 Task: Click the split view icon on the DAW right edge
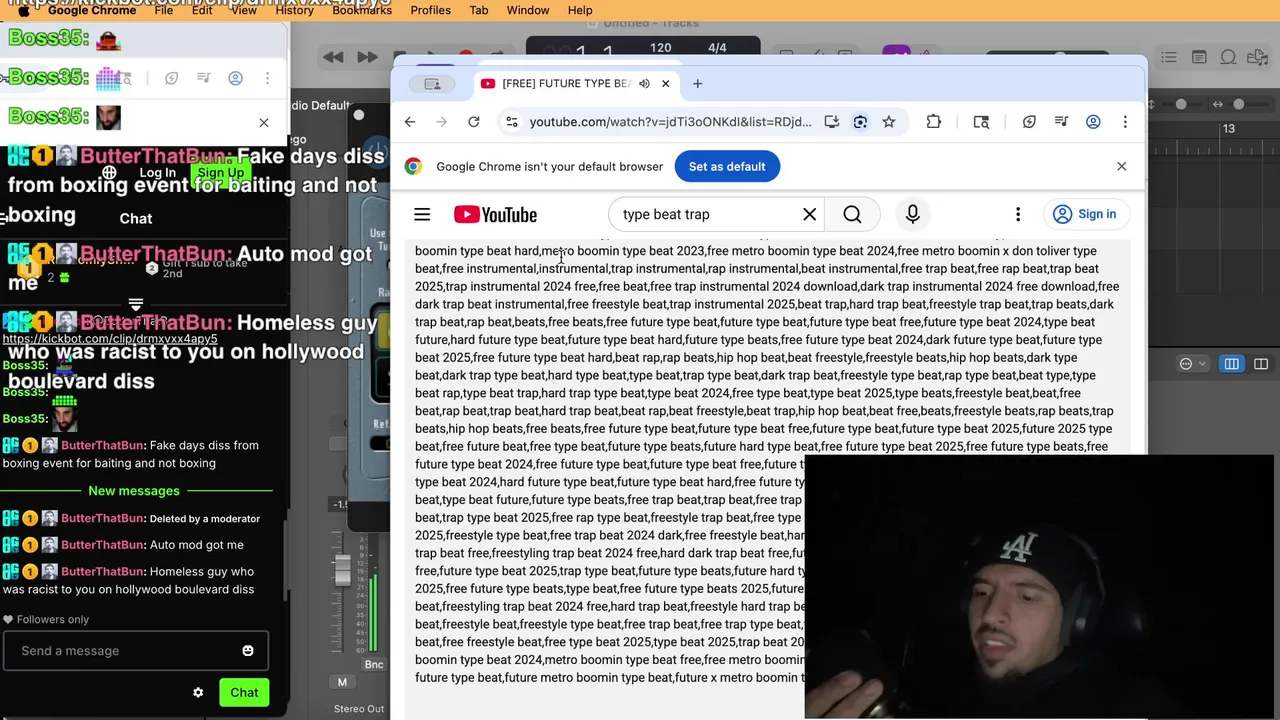(x=1261, y=364)
